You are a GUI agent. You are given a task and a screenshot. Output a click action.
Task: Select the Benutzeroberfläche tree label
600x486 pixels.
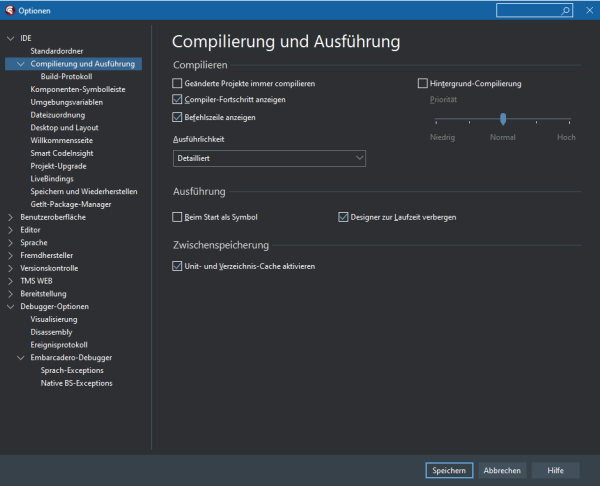click(x=53, y=217)
